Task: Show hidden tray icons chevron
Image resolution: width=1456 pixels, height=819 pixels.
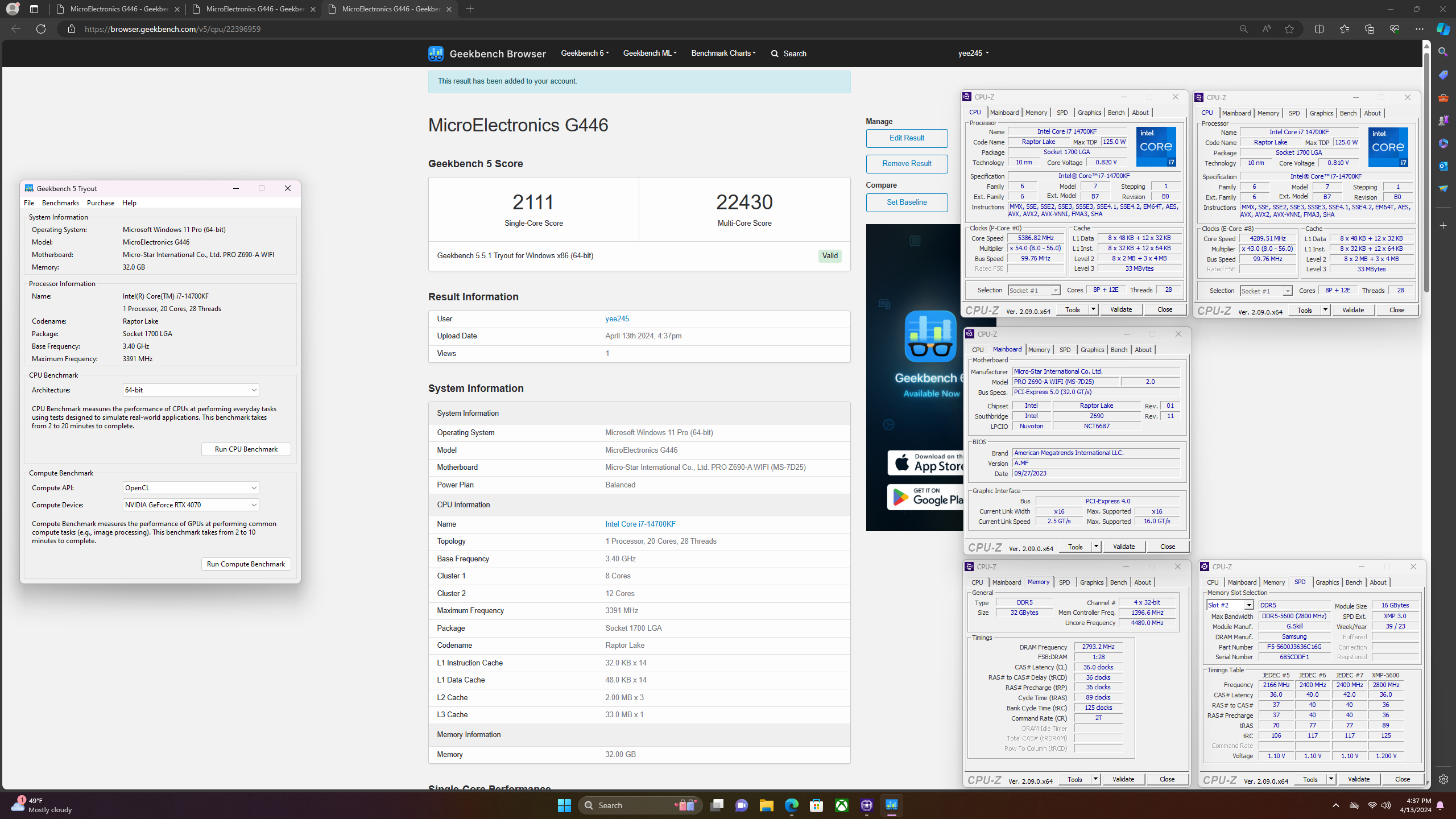Action: 1336,805
